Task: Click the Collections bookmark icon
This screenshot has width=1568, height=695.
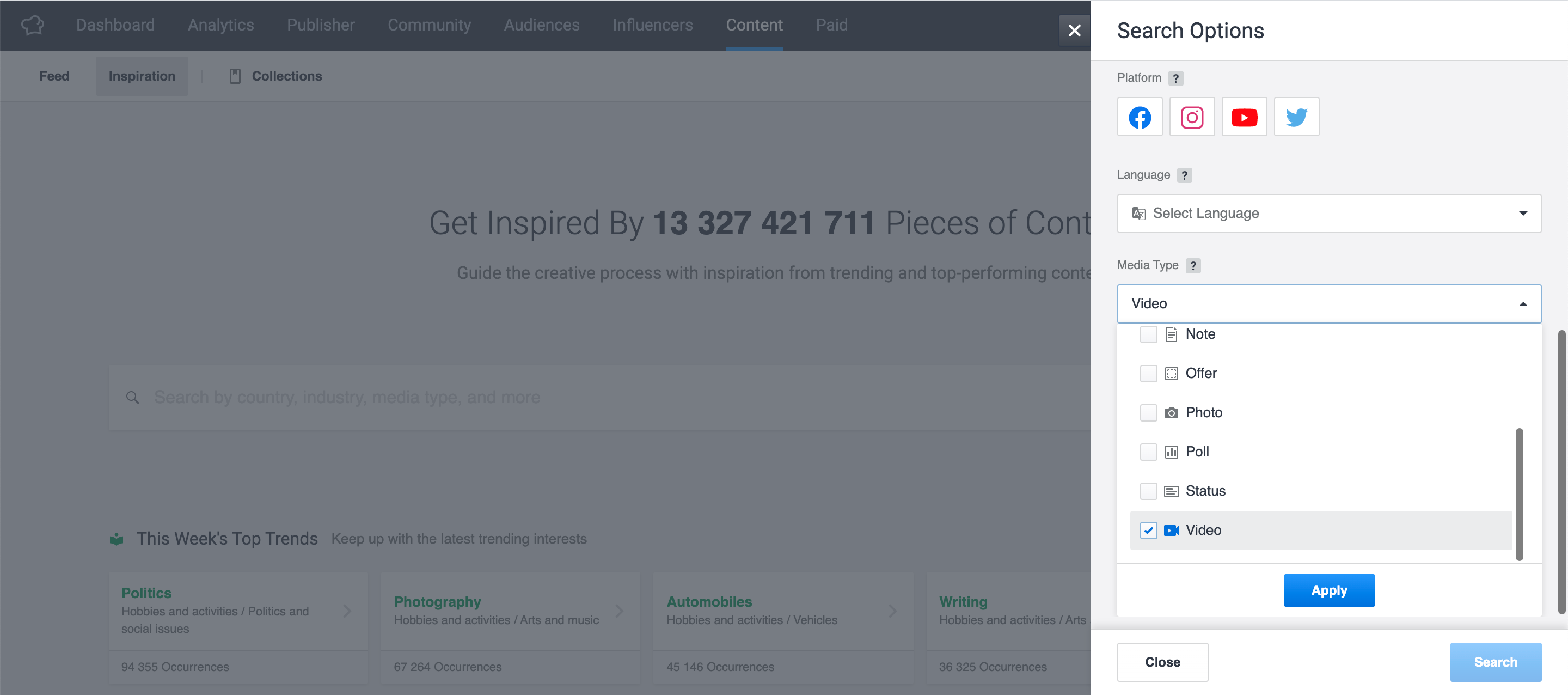Action: coord(236,76)
